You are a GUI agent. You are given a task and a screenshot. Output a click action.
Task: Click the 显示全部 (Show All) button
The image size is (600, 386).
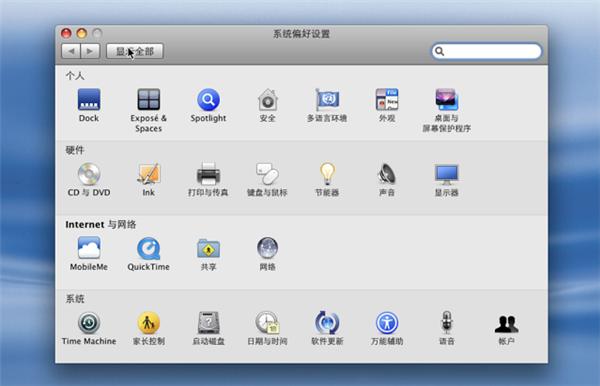(135, 51)
